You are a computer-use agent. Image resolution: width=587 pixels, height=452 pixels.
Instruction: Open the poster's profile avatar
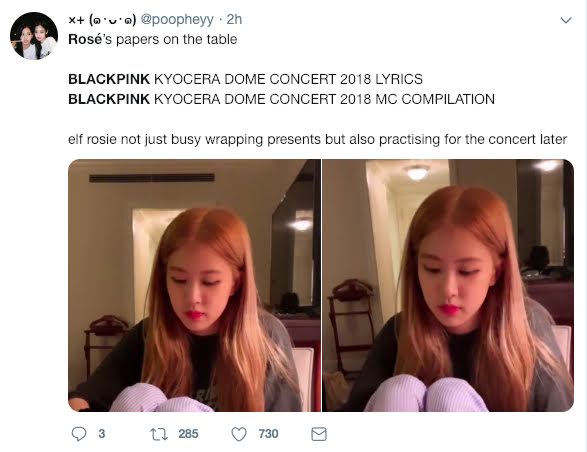(34, 36)
